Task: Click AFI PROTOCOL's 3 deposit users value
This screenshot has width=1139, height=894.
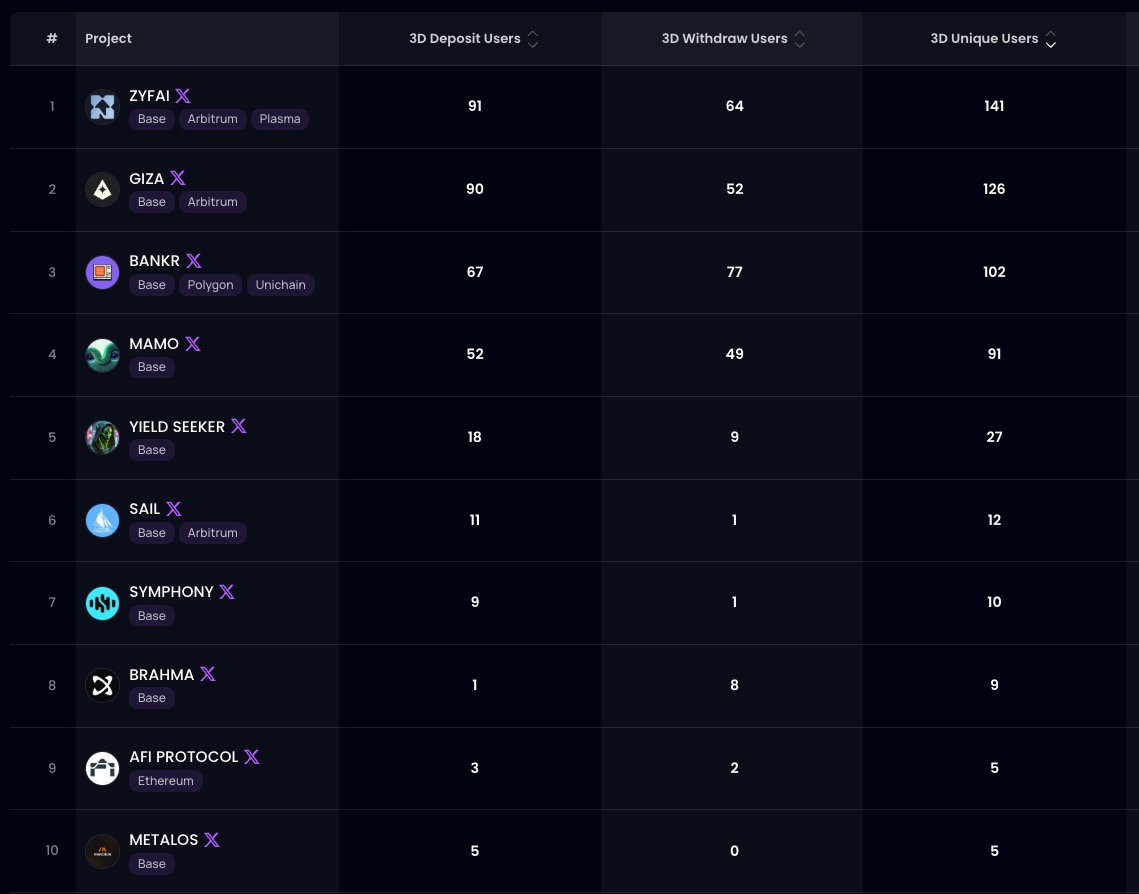Action: (x=474, y=768)
